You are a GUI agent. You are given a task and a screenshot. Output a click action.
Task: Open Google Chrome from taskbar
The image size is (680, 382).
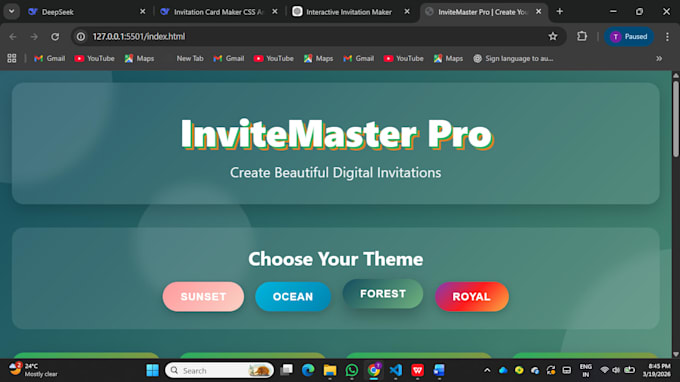(x=374, y=370)
